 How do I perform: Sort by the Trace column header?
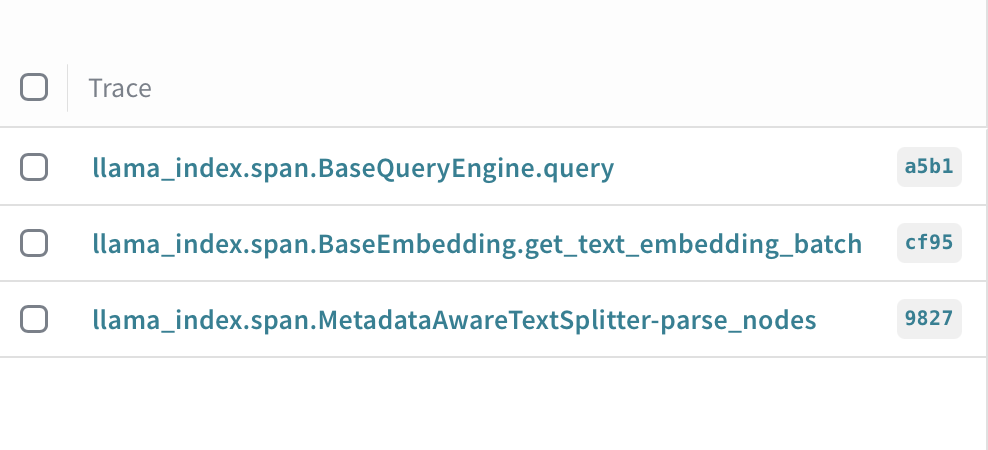[120, 88]
